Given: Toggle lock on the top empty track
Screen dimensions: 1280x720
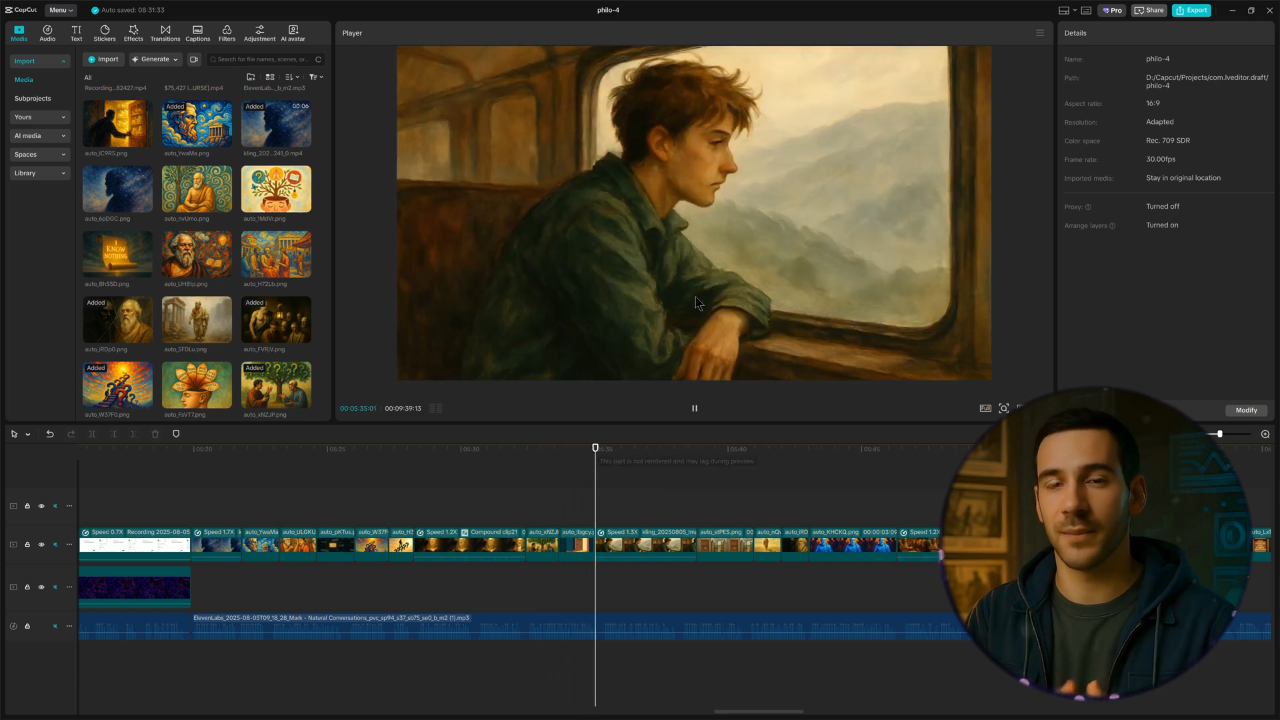Looking at the screenshot, I should 27,506.
